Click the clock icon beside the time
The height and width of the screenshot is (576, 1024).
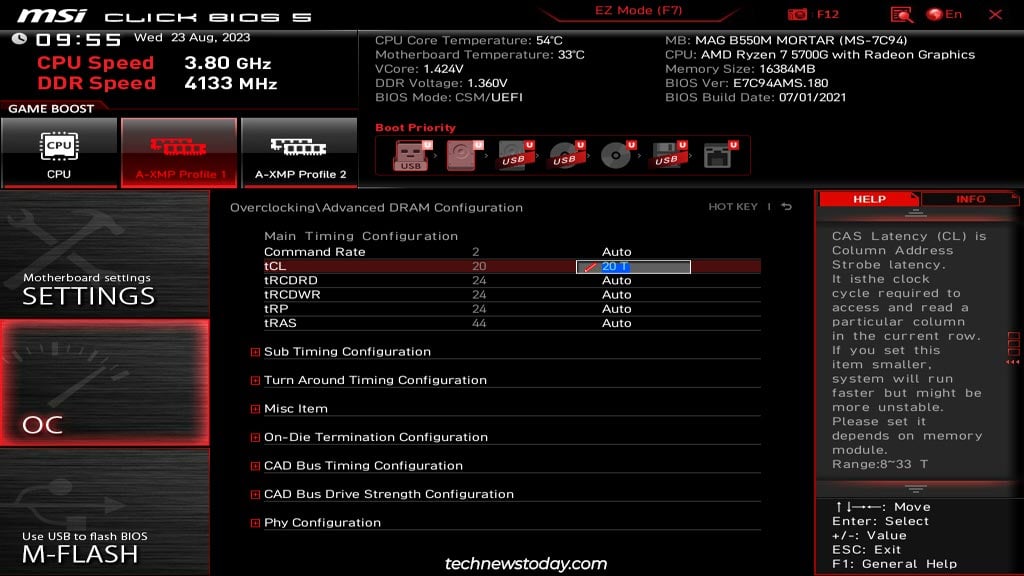coord(20,39)
